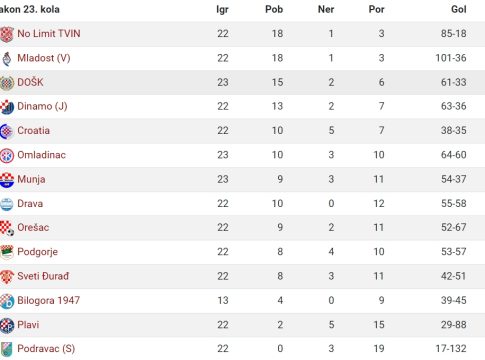Viewport: 485px width, 360px height.
Task: Click the Podgorje club crest
Action: (x=6, y=252)
